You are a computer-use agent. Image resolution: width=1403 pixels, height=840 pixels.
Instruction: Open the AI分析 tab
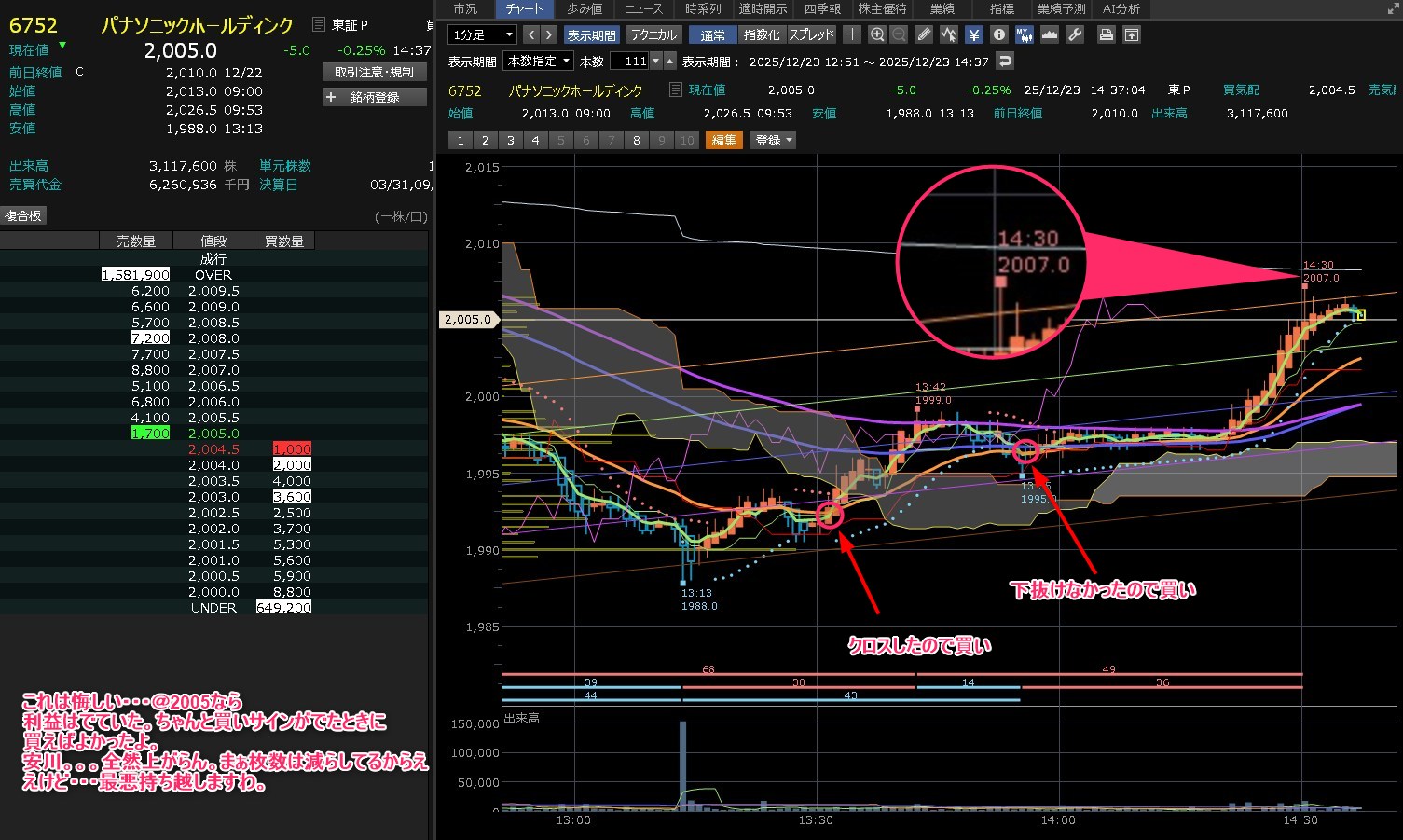[x=1121, y=8]
